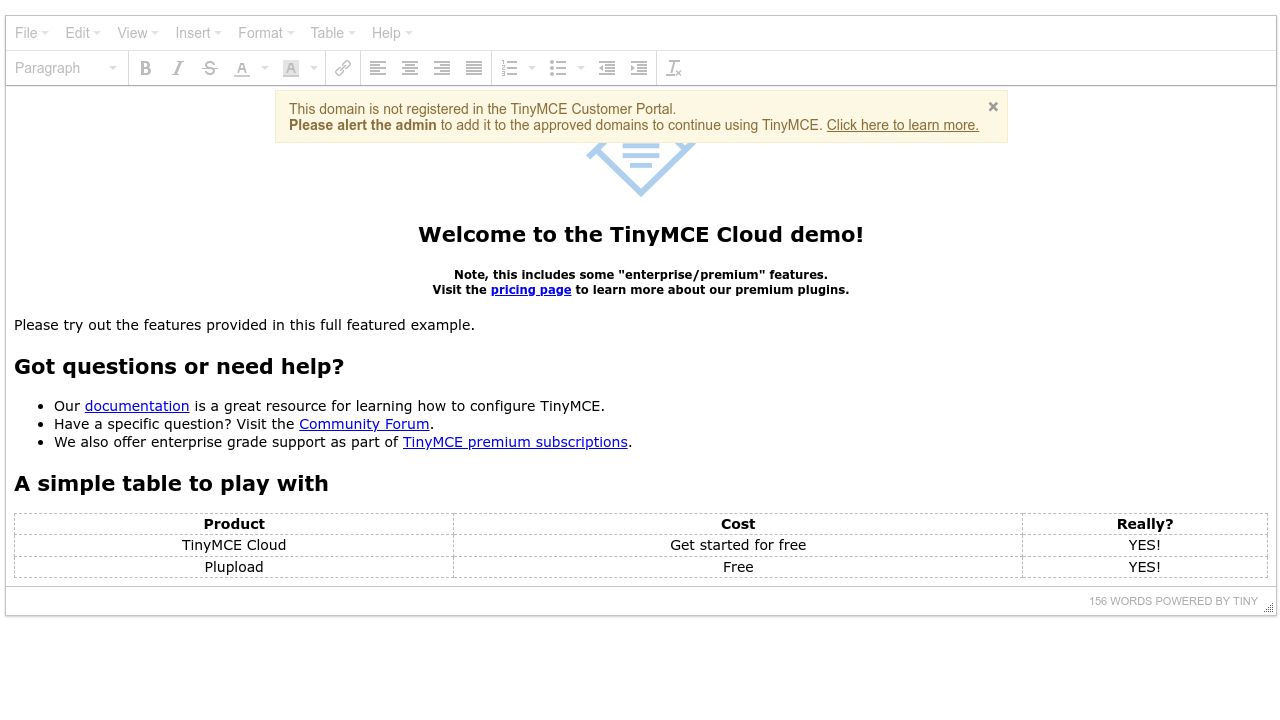
Task: Select the 'Really?' header cell
Action: pyautogui.click(x=1145, y=524)
